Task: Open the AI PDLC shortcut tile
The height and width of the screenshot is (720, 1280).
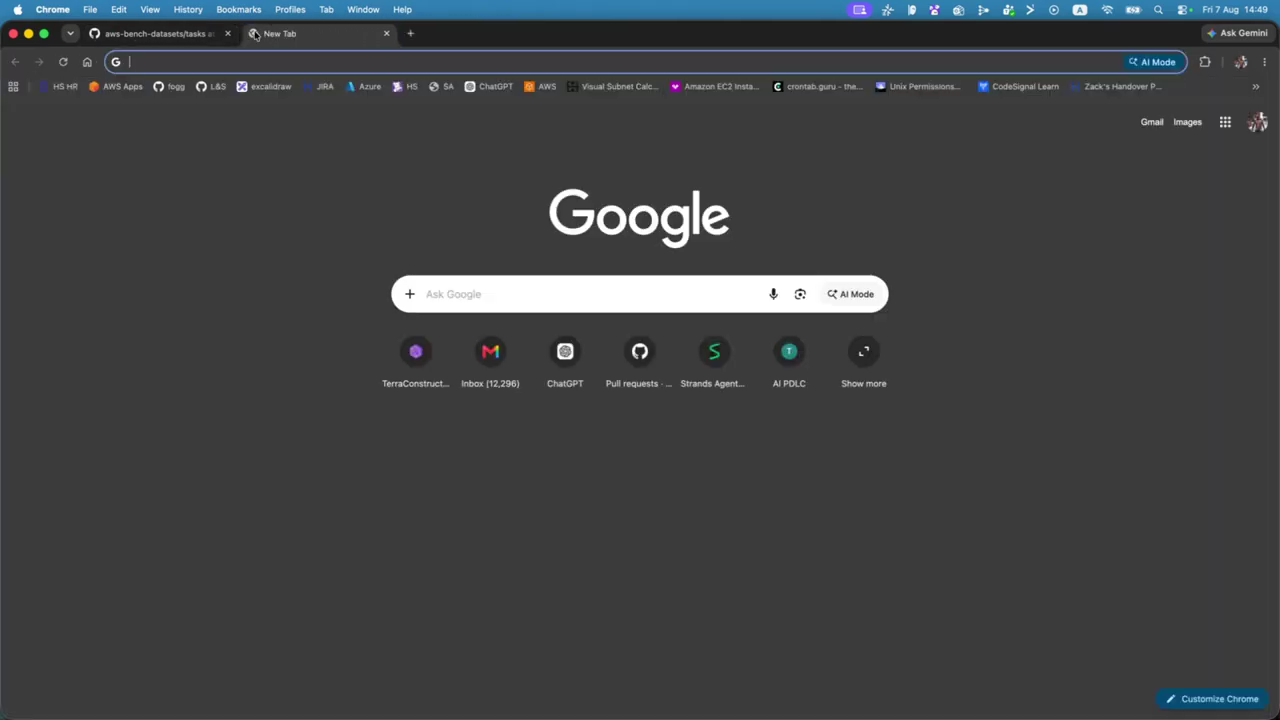Action: click(789, 363)
